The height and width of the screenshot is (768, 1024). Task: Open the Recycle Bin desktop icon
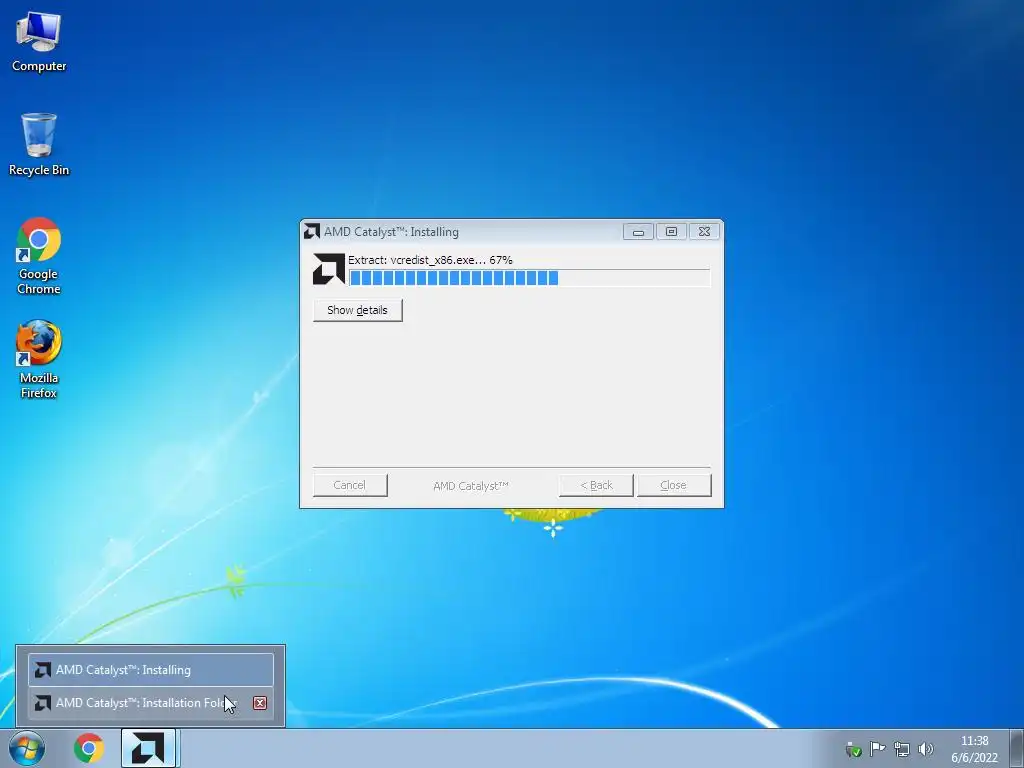(x=39, y=144)
